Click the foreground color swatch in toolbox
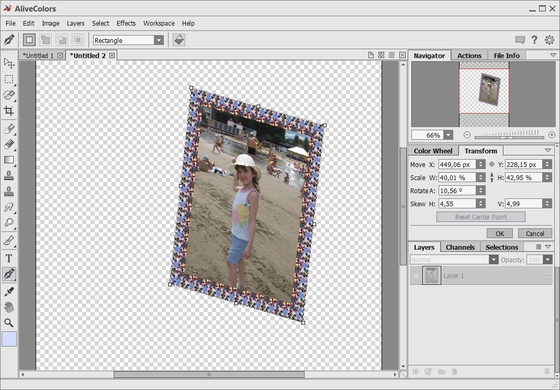This screenshot has width=560, height=390. (x=9, y=339)
